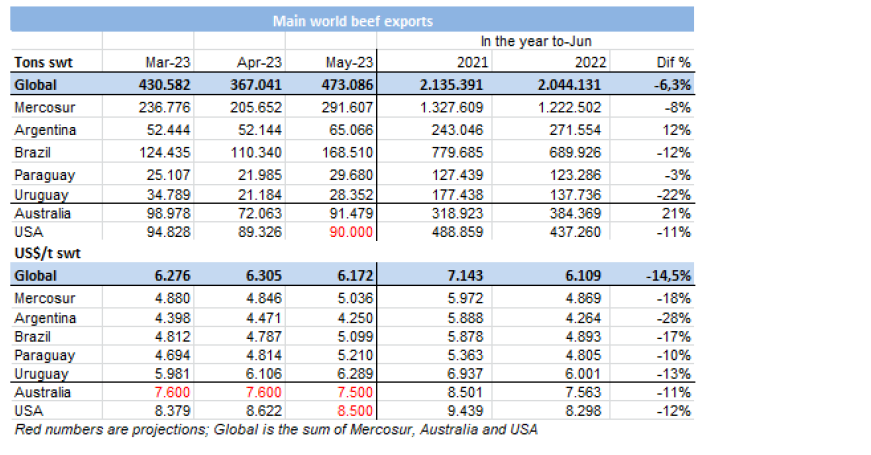This screenshot has width=871, height=455.
Task: Click the Australia difference 21% cell
Action: (677, 213)
